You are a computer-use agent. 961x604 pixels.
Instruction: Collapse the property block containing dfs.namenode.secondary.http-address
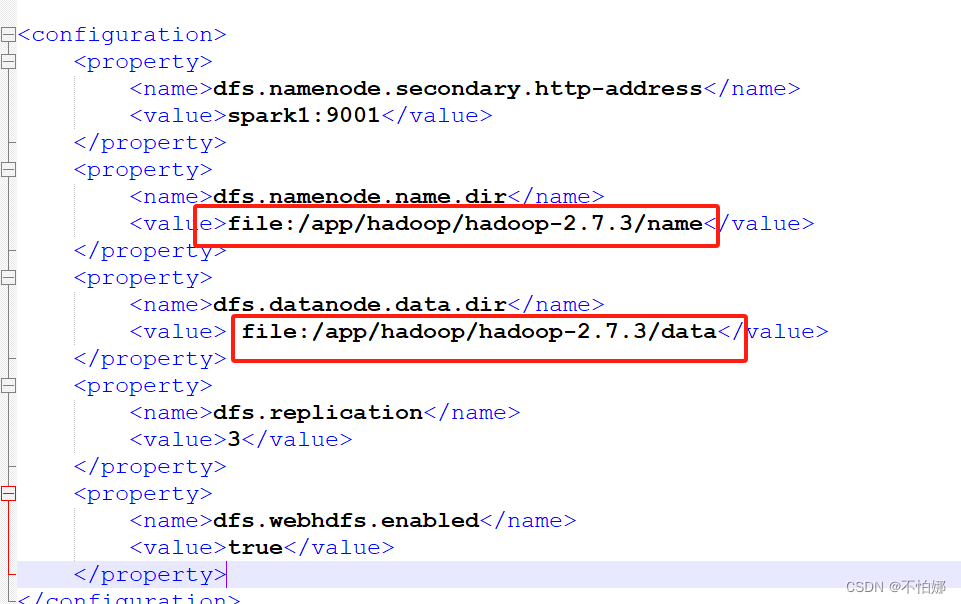click(x=8, y=61)
